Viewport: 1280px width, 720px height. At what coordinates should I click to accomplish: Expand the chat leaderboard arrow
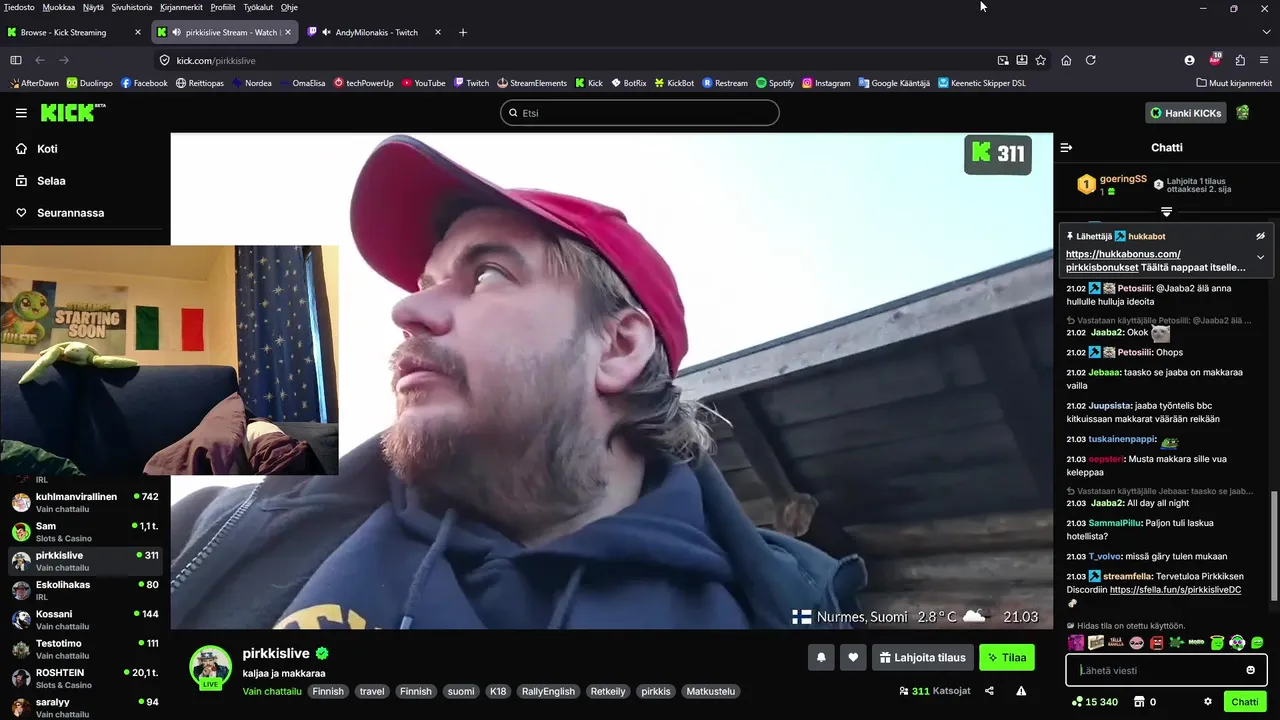[x=1166, y=212]
